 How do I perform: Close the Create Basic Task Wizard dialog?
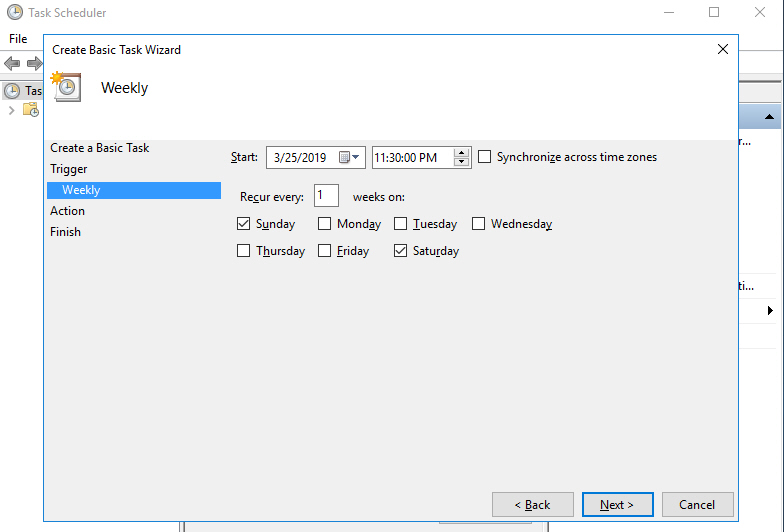click(723, 49)
